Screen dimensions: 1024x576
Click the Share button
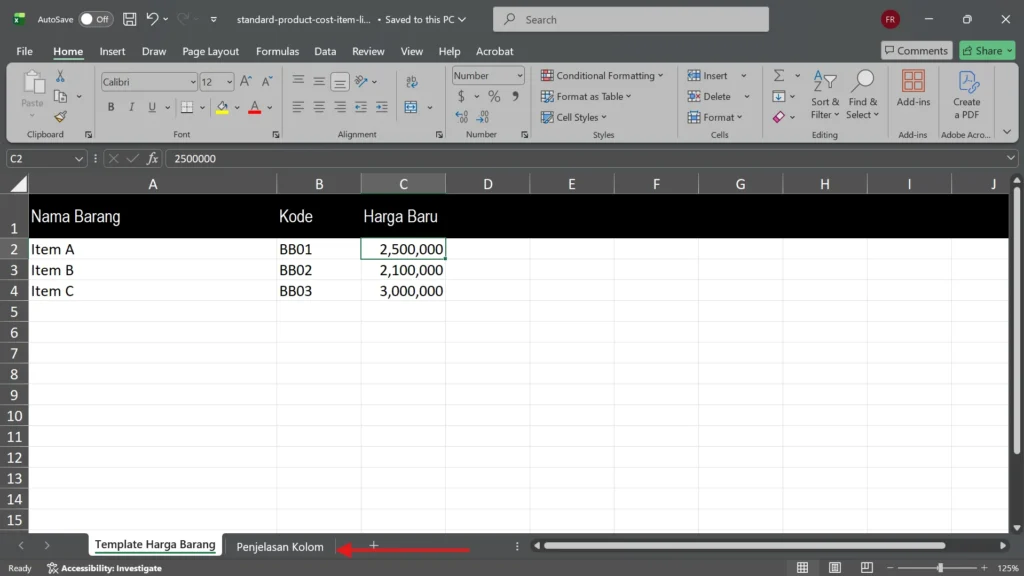[986, 50]
